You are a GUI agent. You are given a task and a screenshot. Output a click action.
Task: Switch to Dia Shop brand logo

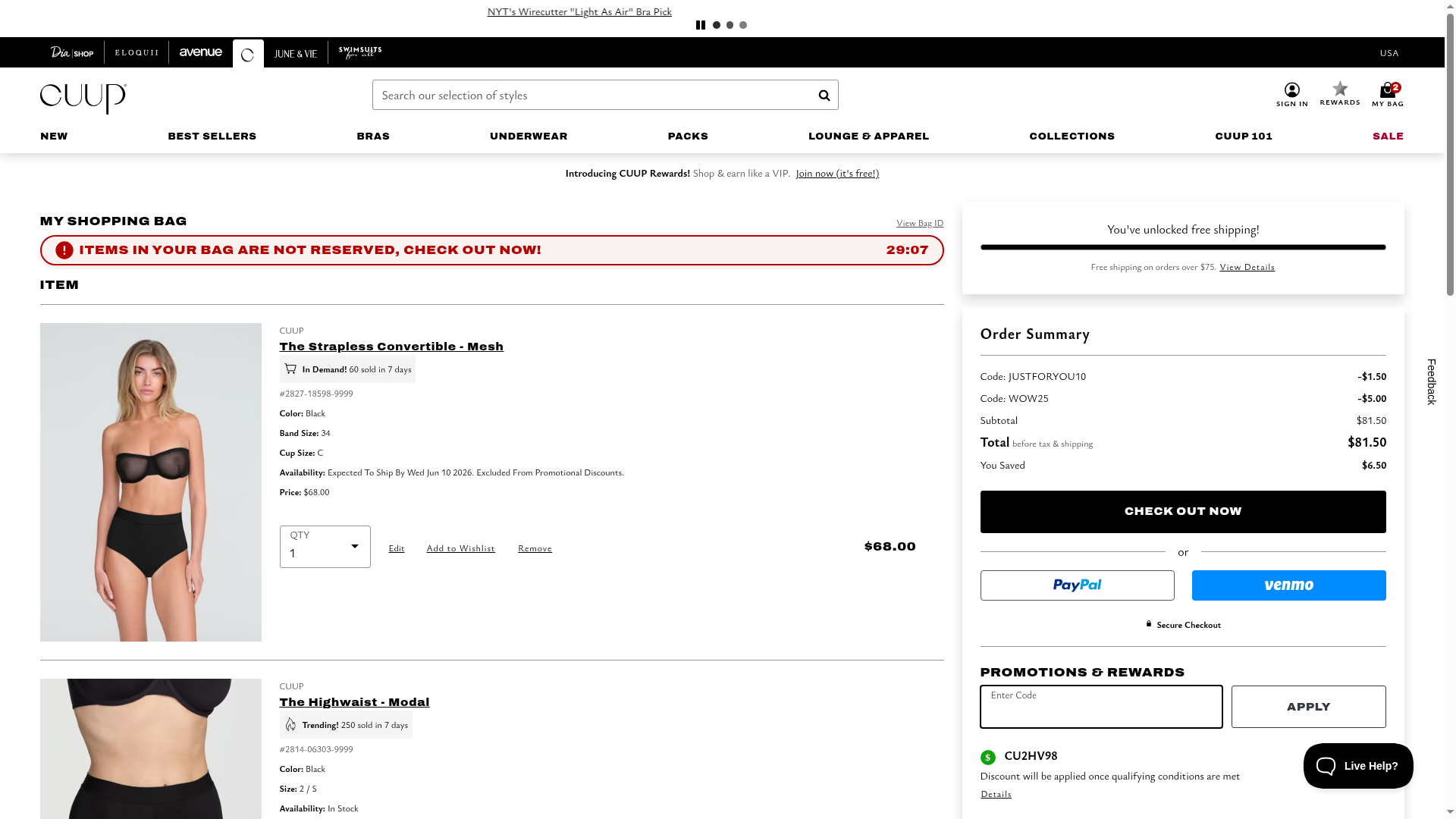point(72,52)
